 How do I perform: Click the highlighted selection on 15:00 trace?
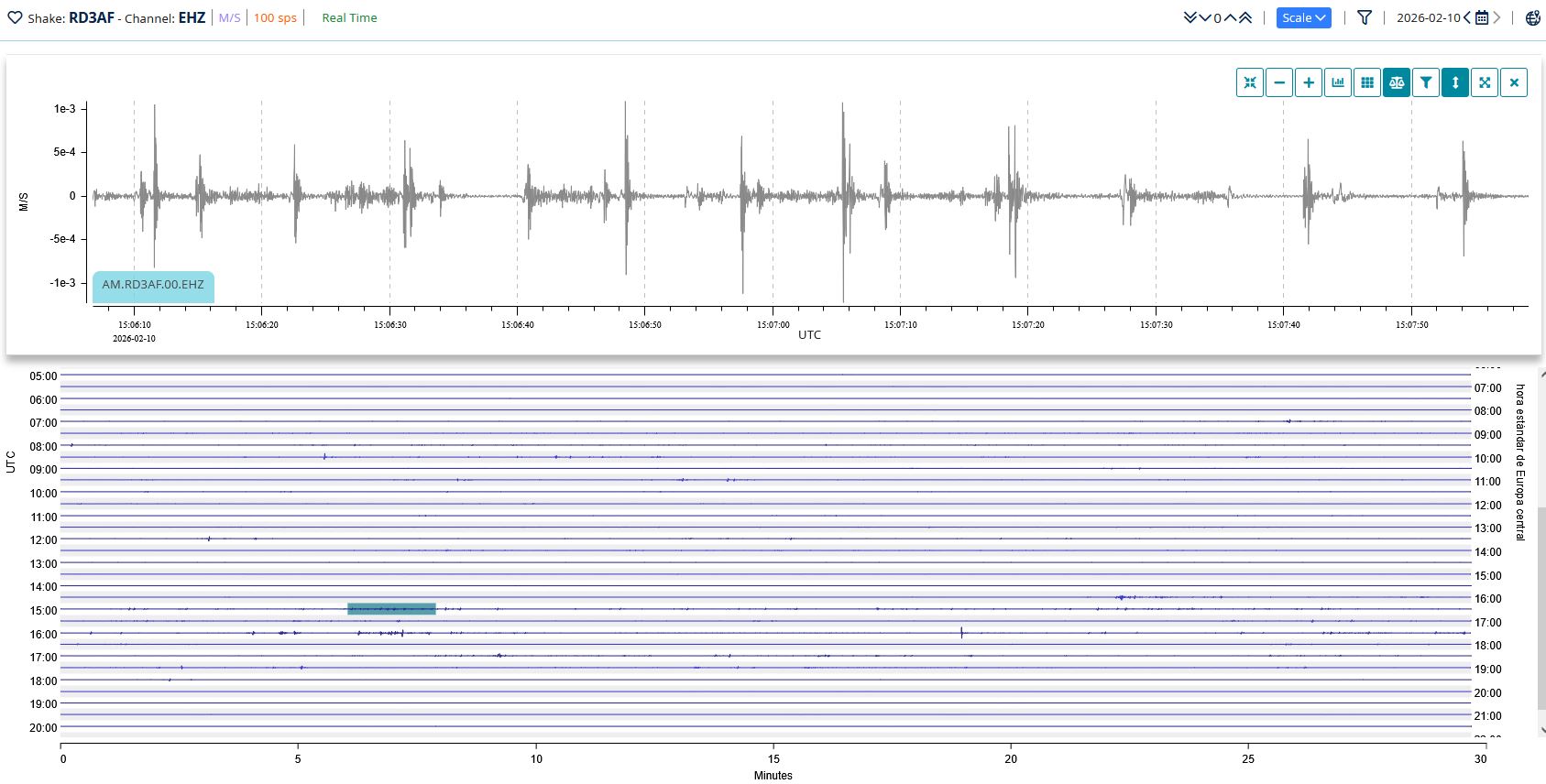(391, 609)
